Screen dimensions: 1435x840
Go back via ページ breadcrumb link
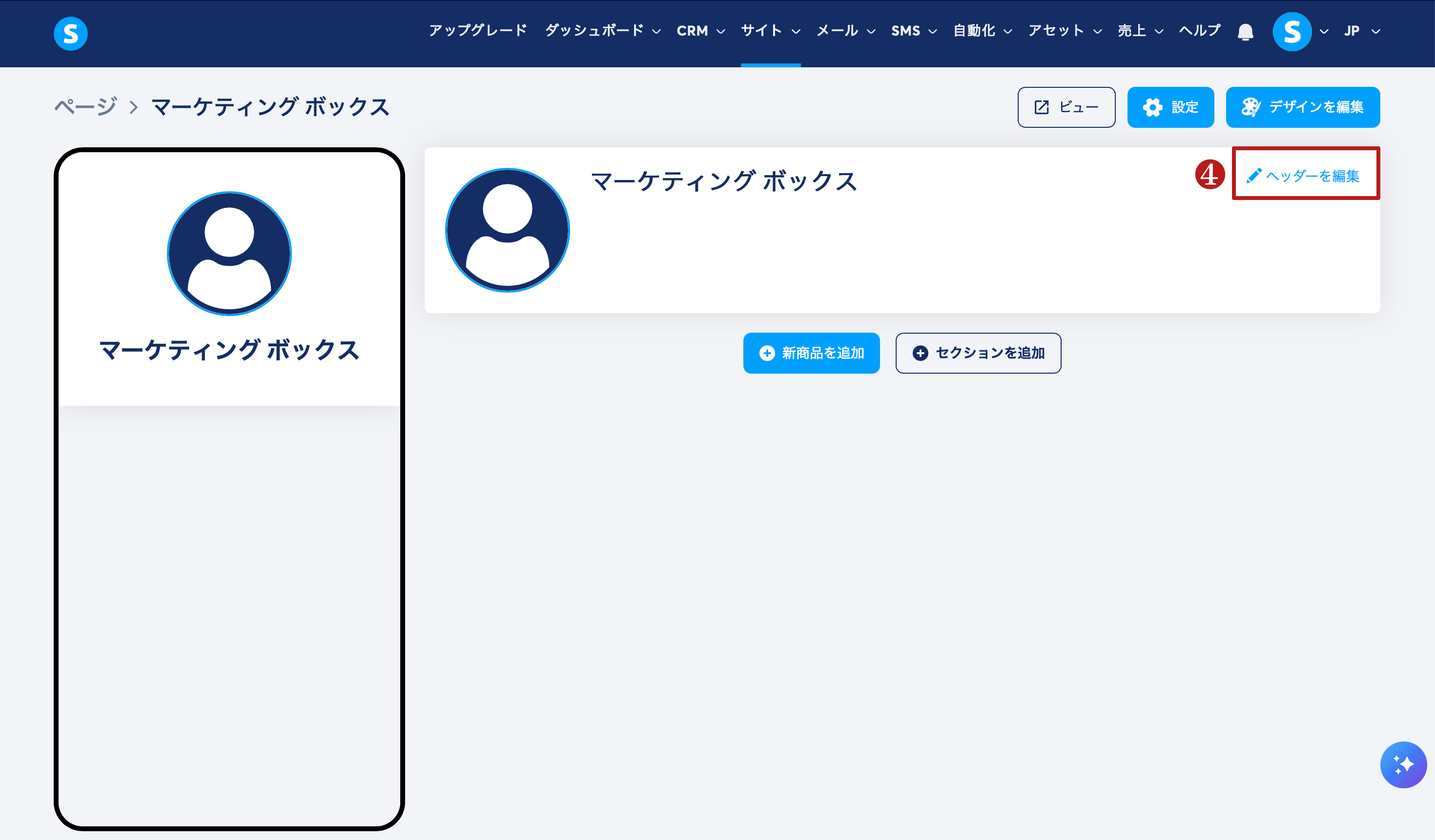(85, 107)
